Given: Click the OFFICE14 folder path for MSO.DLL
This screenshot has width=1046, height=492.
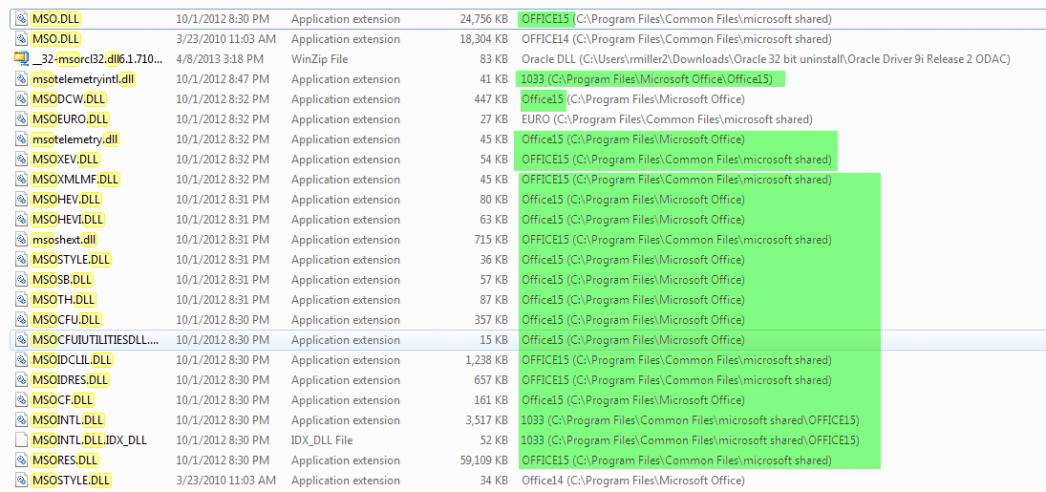Looking at the screenshot, I should 676,39.
